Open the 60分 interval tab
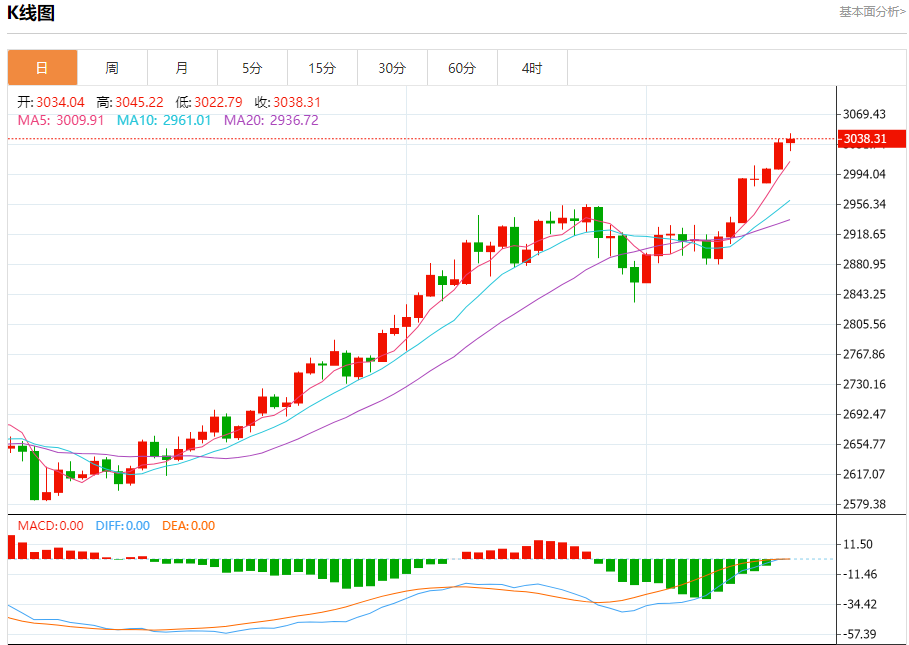 (463, 68)
